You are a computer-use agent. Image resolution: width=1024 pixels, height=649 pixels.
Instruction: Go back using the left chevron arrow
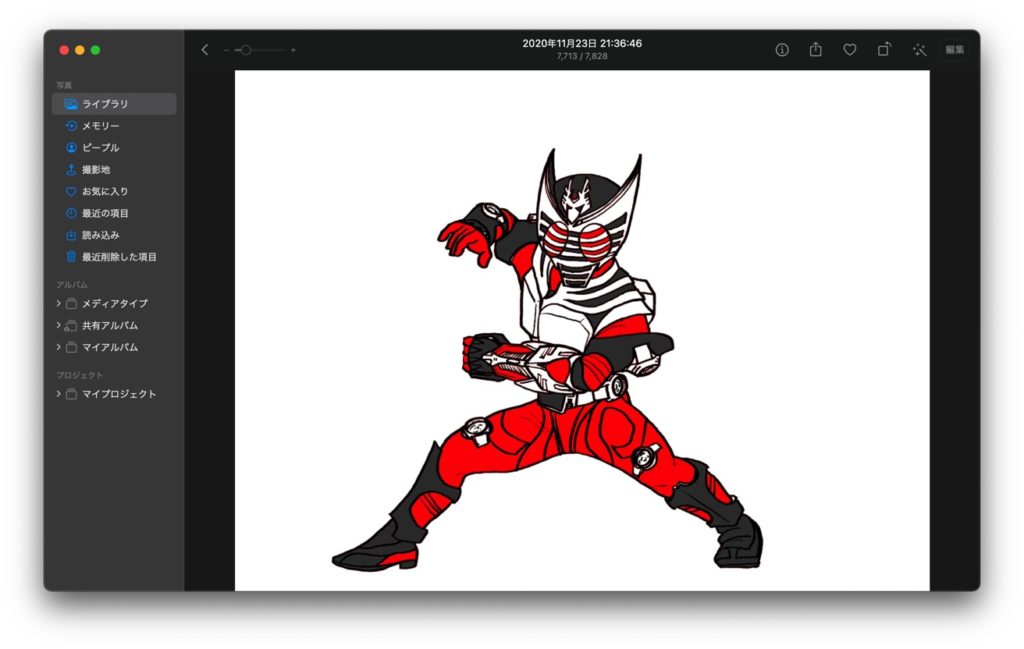(x=204, y=50)
